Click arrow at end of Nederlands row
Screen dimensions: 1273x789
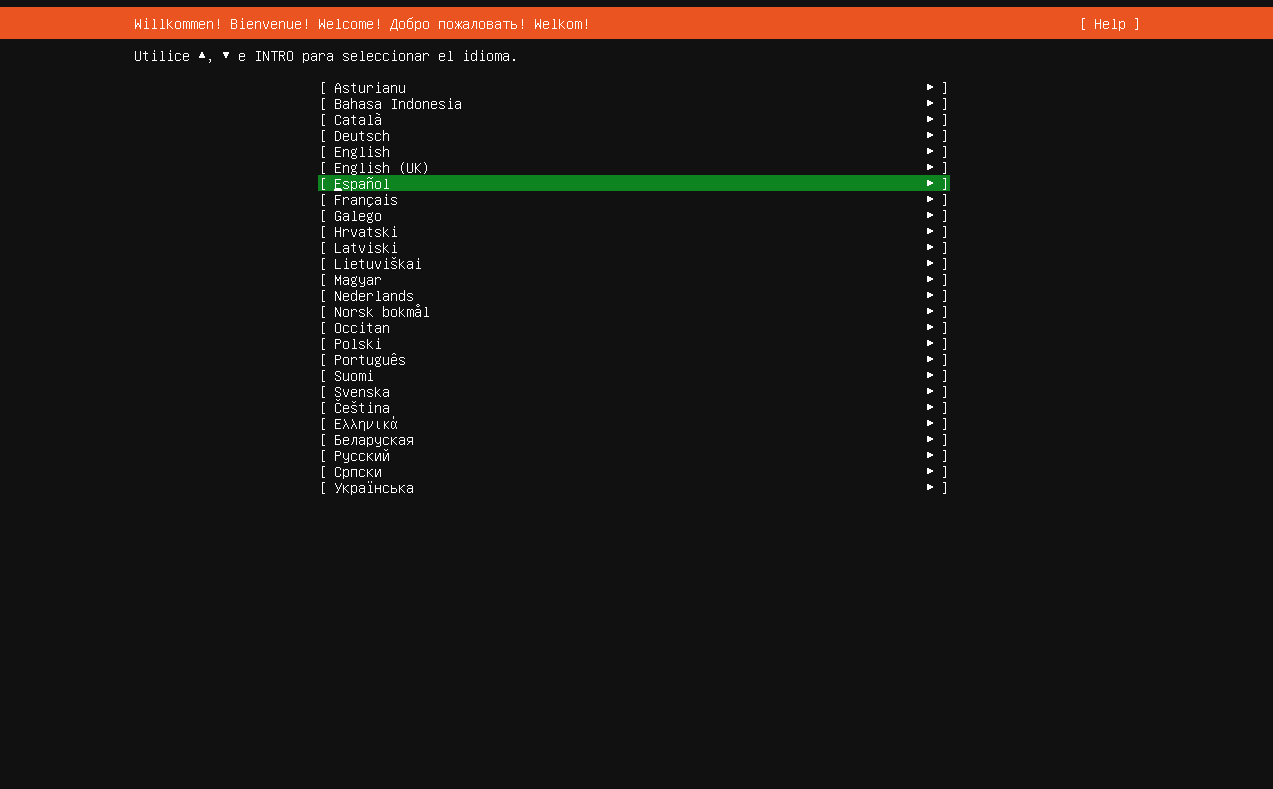tap(930, 295)
